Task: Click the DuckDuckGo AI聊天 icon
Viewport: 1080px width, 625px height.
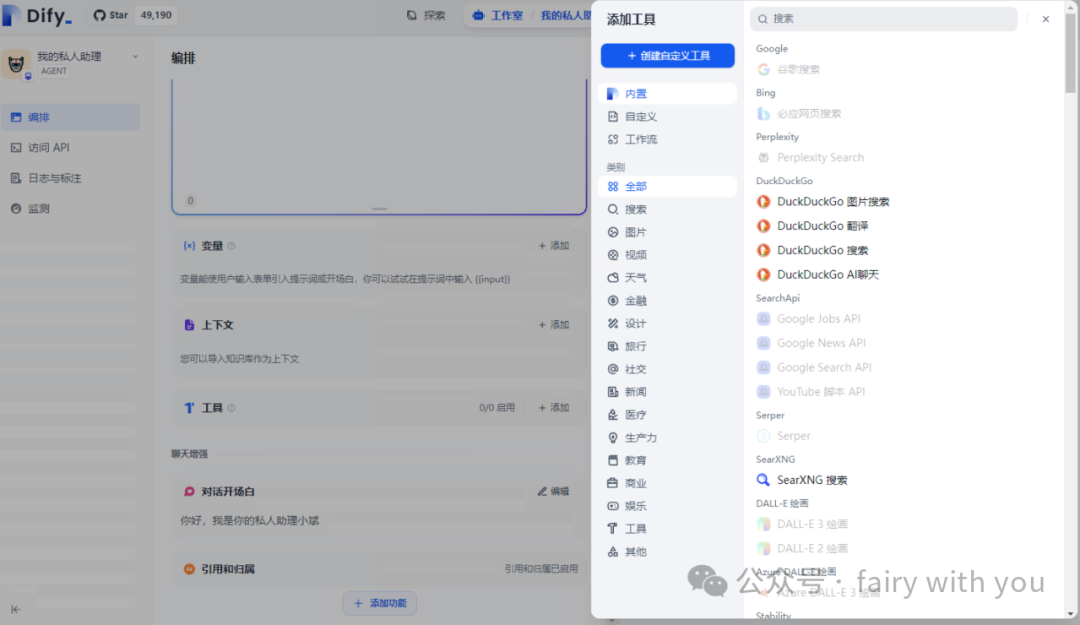Action: (764, 275)
